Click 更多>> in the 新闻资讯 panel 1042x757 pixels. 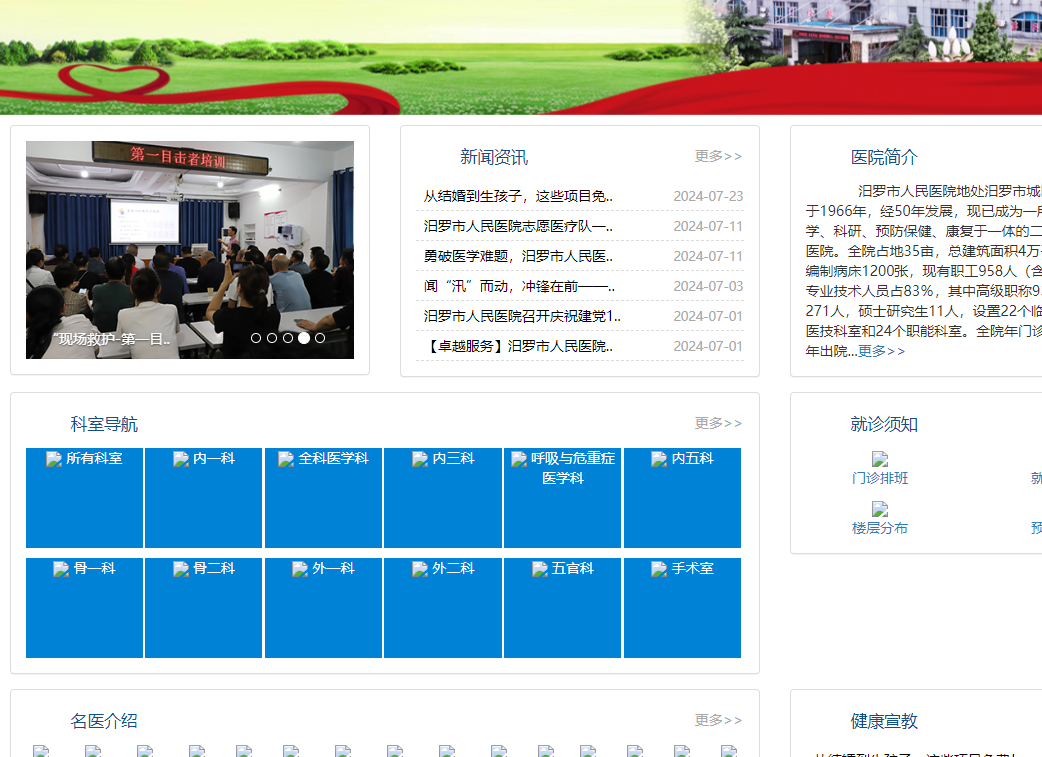click(x=718, y=156)
